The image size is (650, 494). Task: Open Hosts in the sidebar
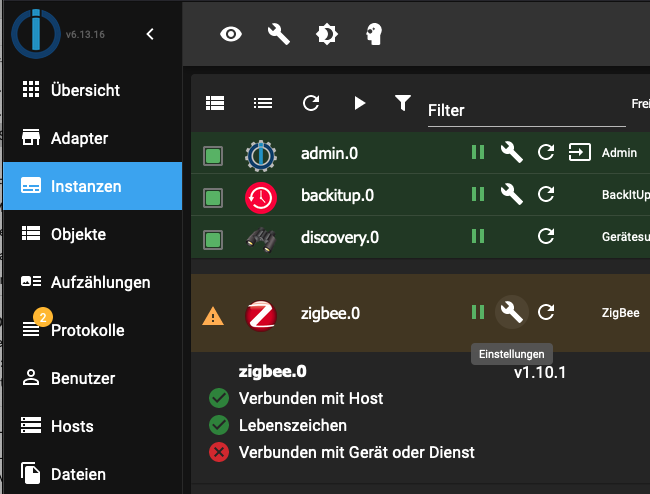pos(93,426)
